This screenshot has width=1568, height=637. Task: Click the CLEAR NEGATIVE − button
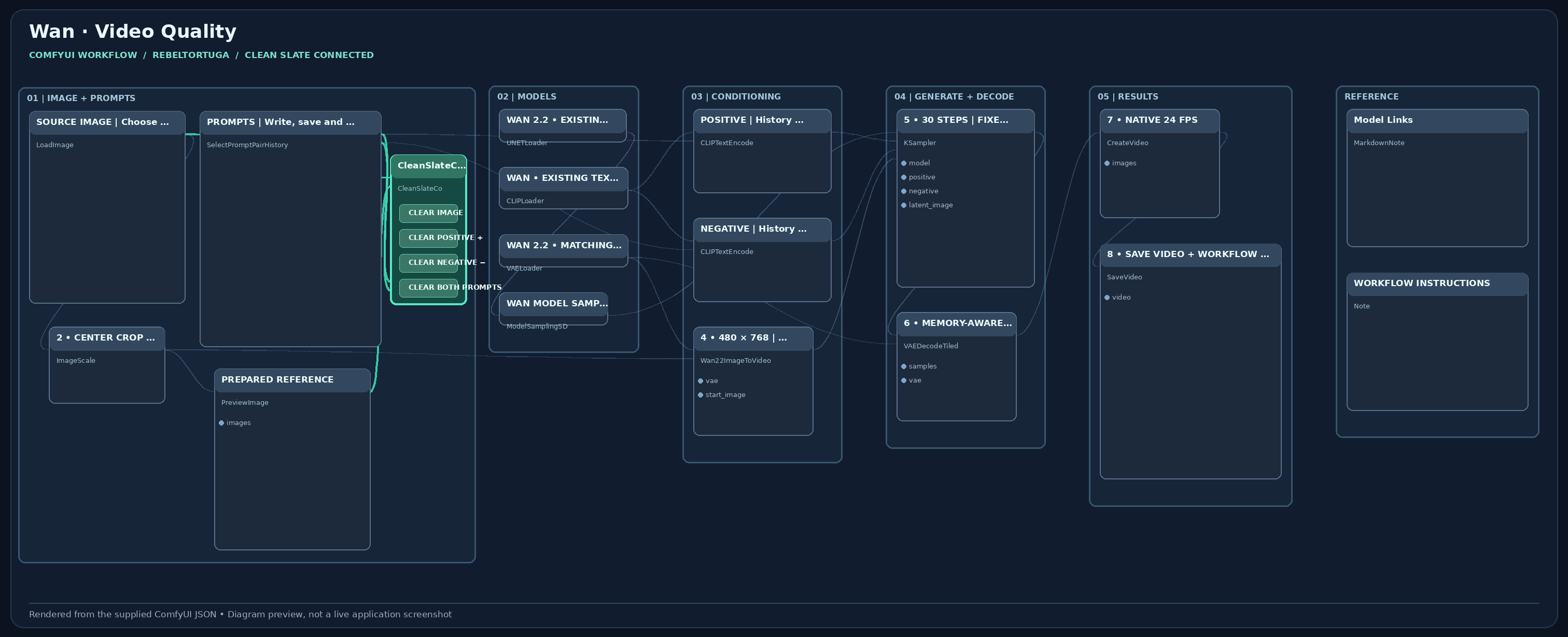[x=428, y=263]
